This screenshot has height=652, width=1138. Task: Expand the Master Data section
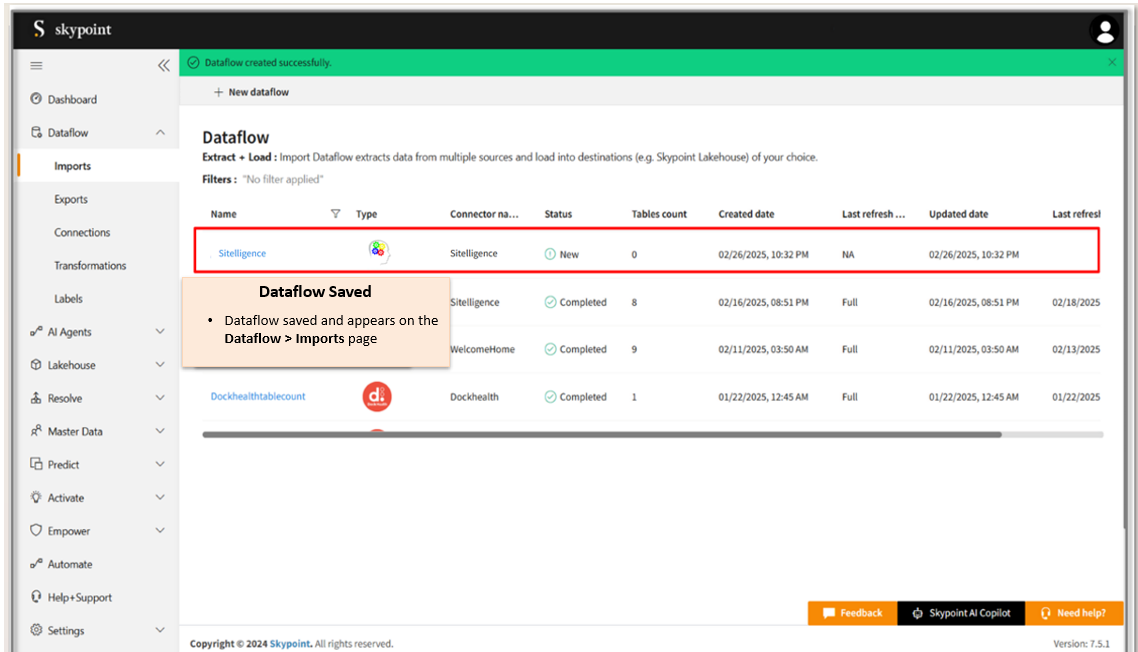tap(160, 431)
